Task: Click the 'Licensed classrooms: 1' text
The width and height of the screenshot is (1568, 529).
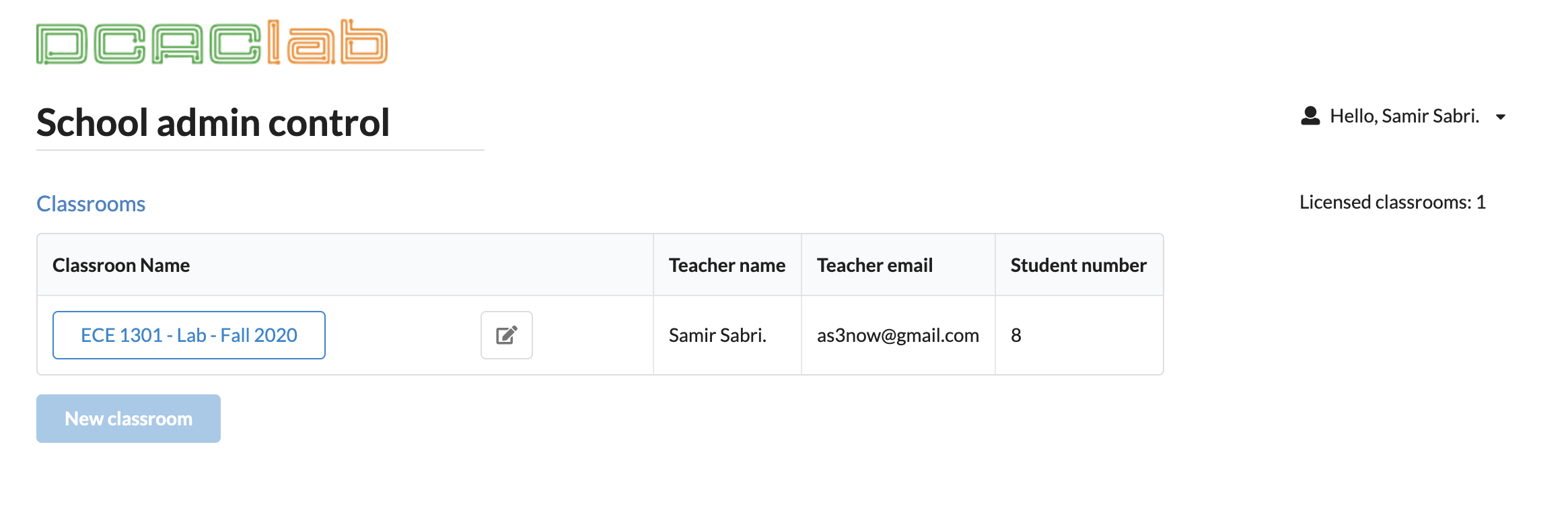Action: click(1392, 203)
